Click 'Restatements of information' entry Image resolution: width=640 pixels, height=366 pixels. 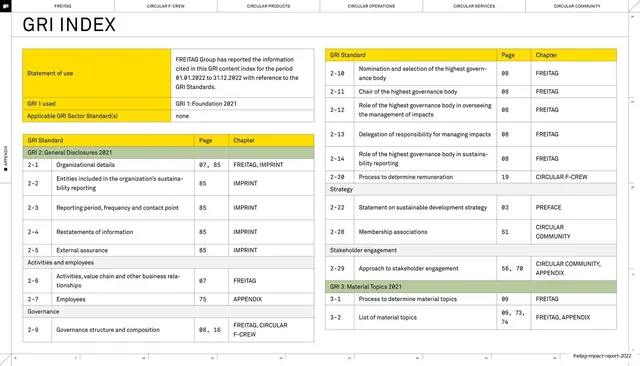[94, 232]
